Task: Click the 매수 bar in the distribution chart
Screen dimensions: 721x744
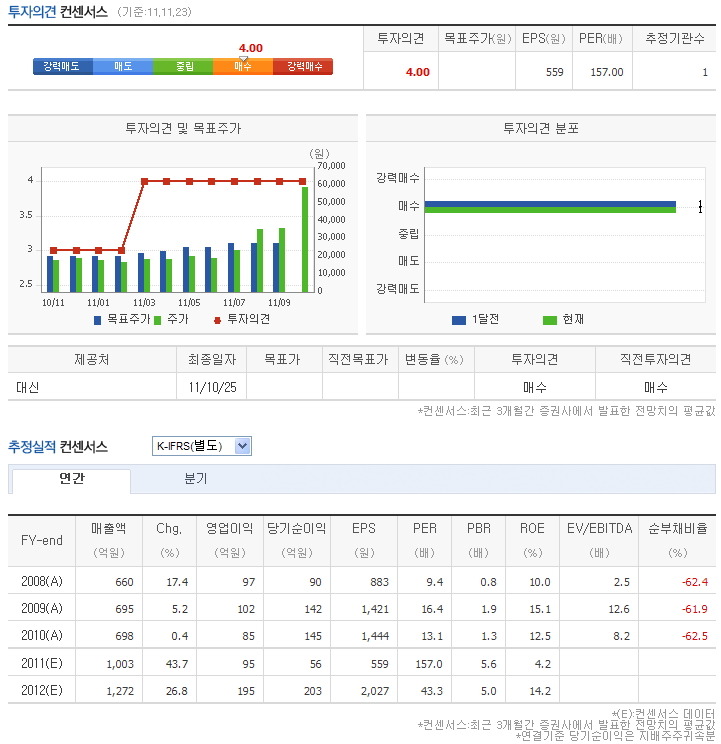Action: (x=550, y=206)
